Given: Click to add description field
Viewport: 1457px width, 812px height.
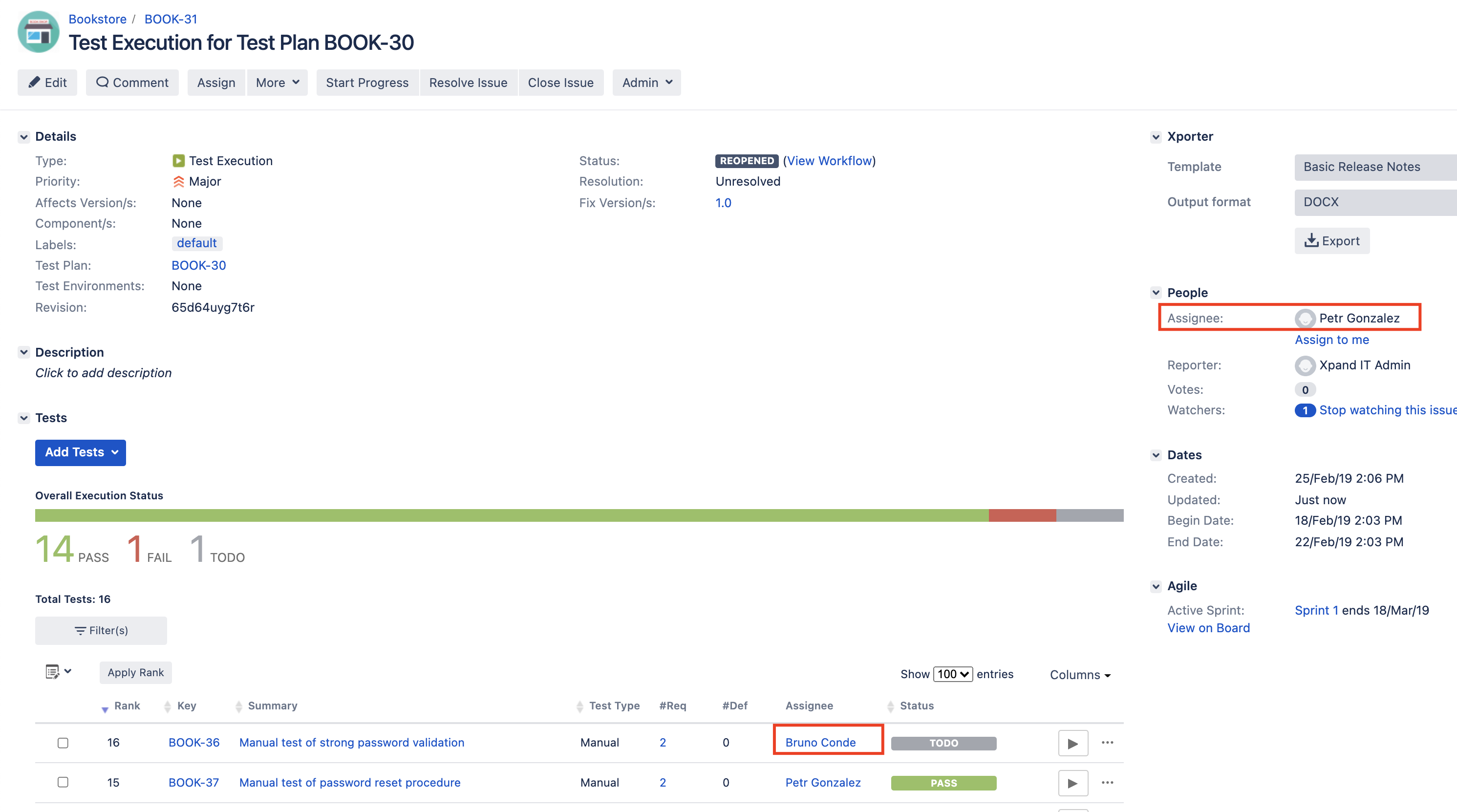Looking at the screenshot, I should tap(104, 373).
